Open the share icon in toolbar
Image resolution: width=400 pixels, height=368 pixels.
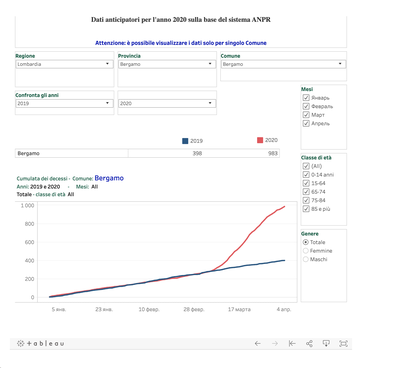(309, 343)
